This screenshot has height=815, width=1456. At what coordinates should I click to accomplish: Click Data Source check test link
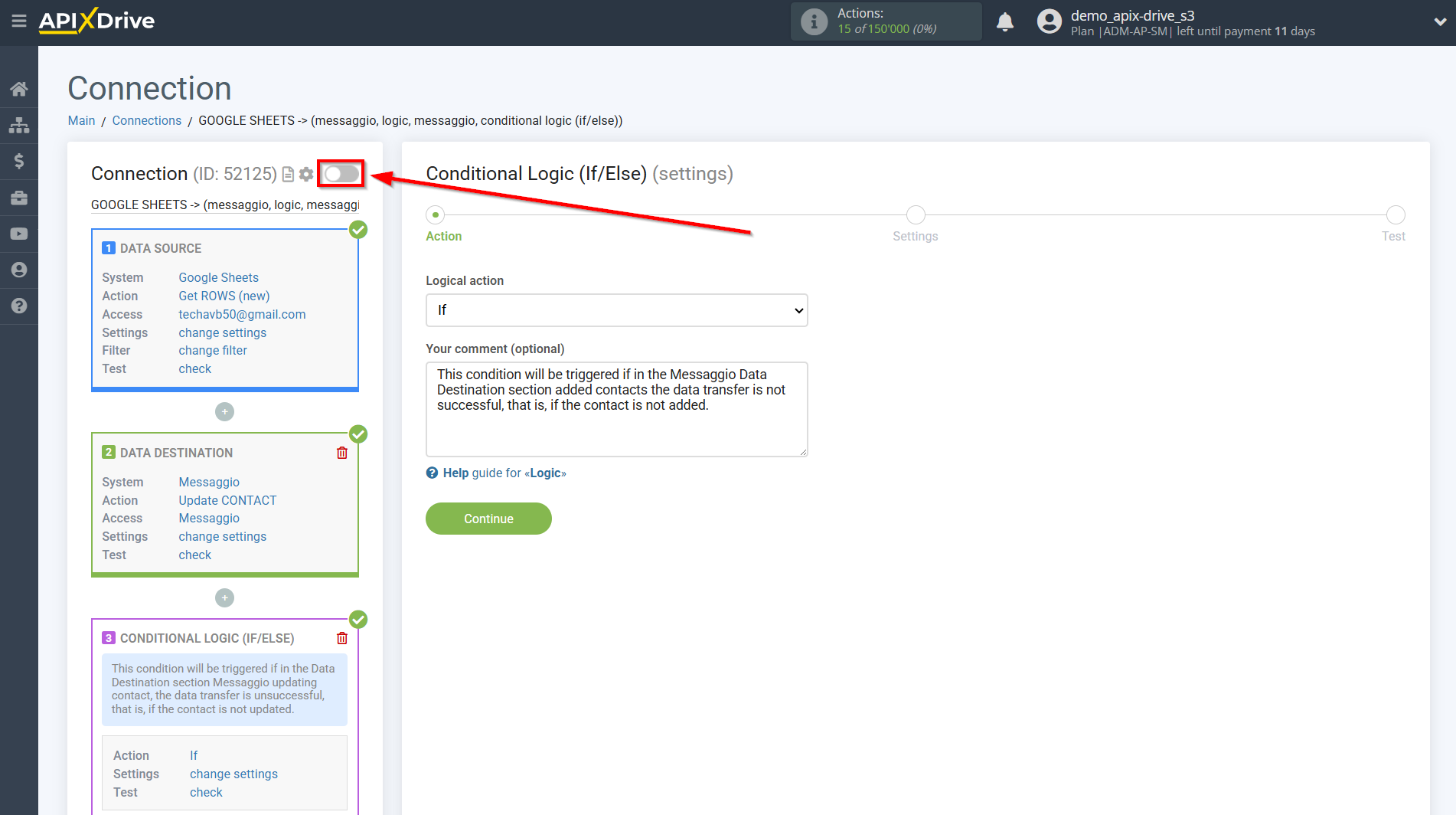pyautogui.click(x=194, y=368)
